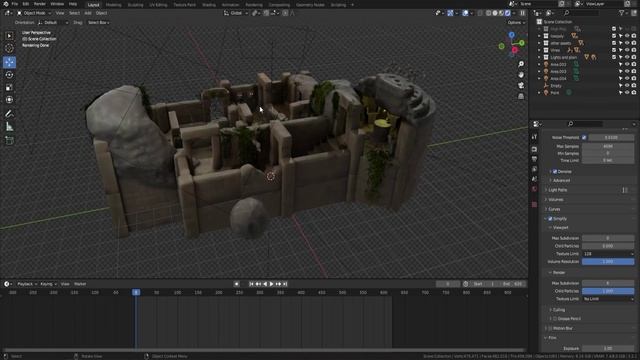This screenshot has width=640, height=360.
Task: Open the timeline Keying menu
Action: coord(48,284)
